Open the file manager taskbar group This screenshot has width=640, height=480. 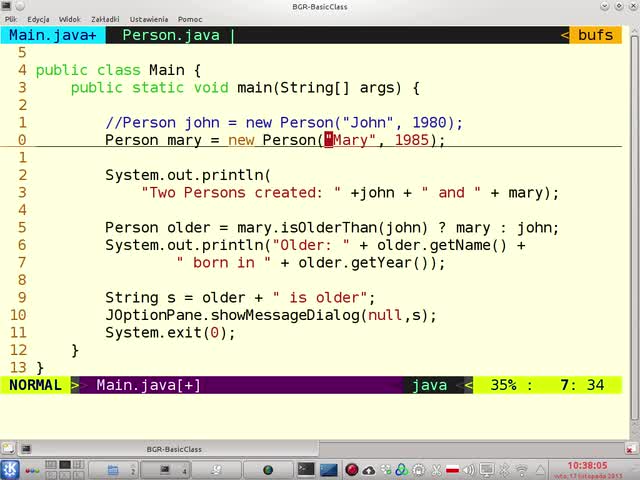(x=113, y=470)
